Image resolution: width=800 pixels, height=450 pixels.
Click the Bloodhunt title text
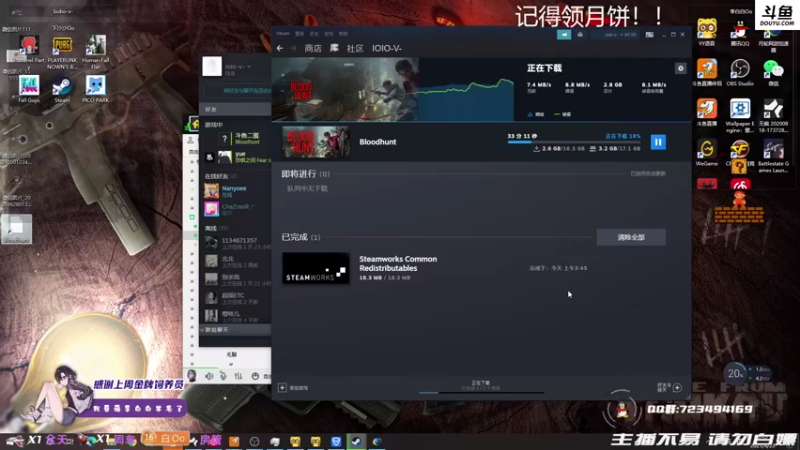(x=378, y=142)
